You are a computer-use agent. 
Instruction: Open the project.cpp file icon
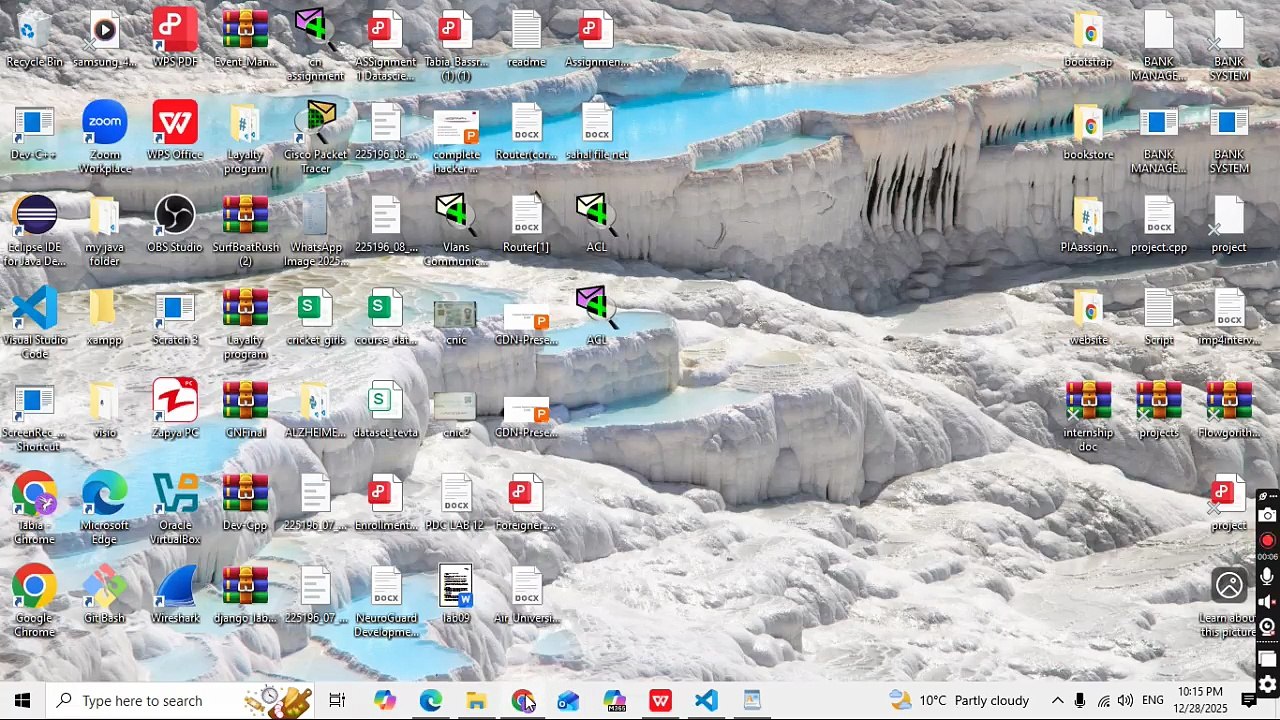pyautogui.click(x=1159, y=225)
